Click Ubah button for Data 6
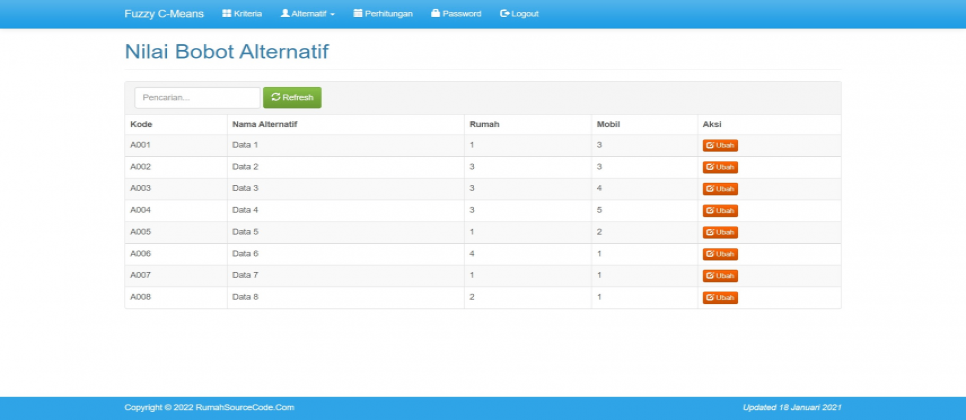The image size is (966, 420). click(x=720, y=254)
